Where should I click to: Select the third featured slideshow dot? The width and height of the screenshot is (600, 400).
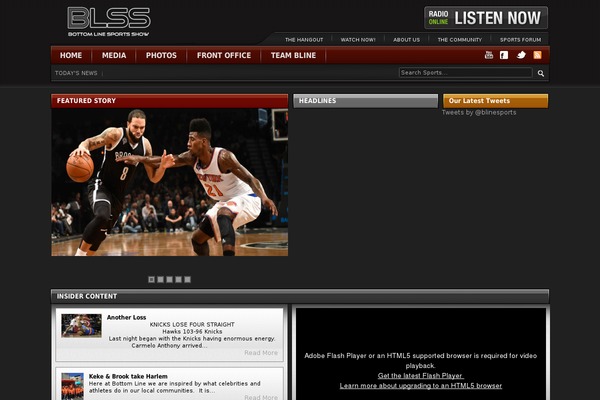pos(170,279)
